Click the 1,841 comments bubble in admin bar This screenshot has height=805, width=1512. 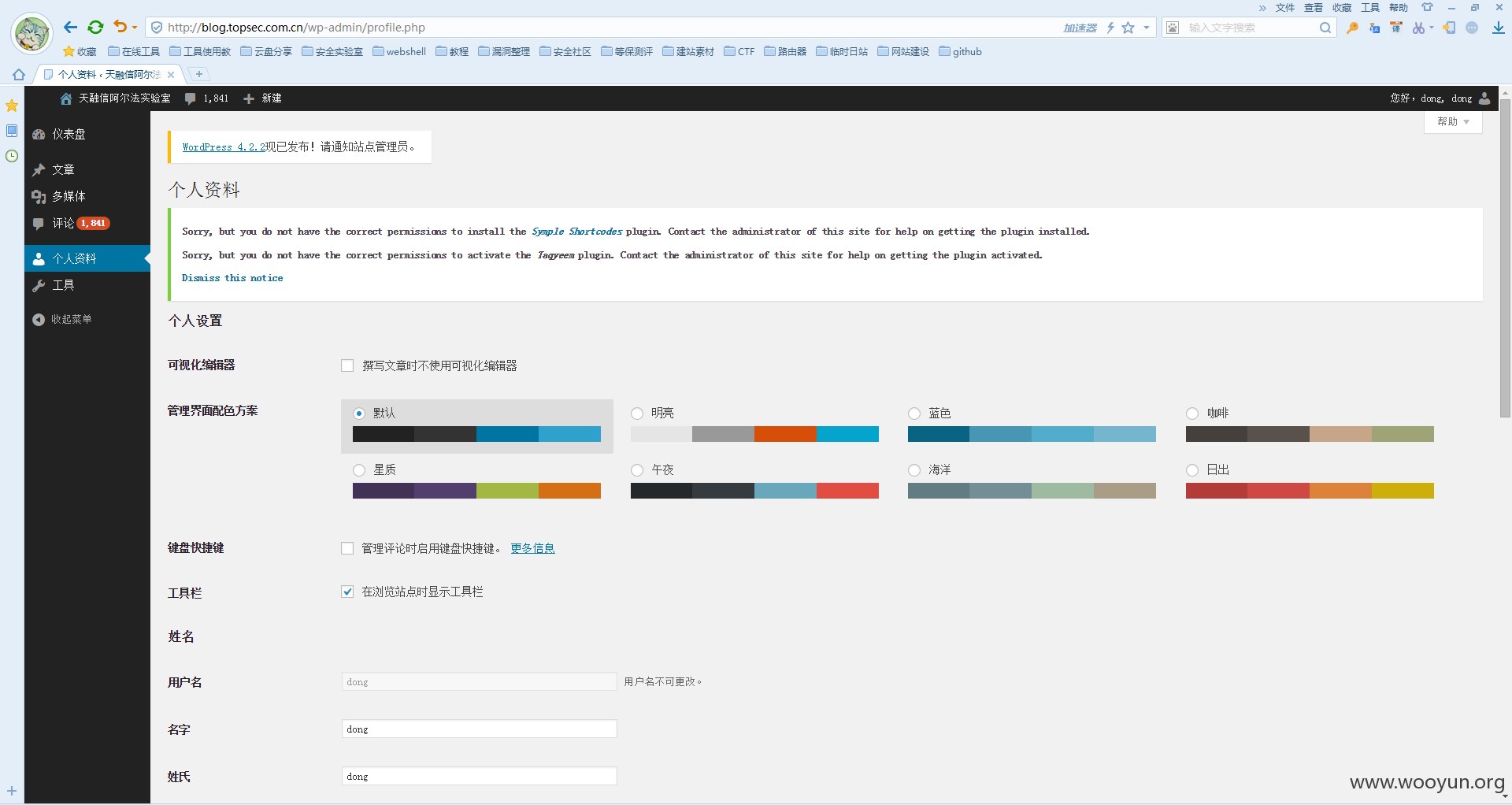pyautogui.click(x=206, y=98)
